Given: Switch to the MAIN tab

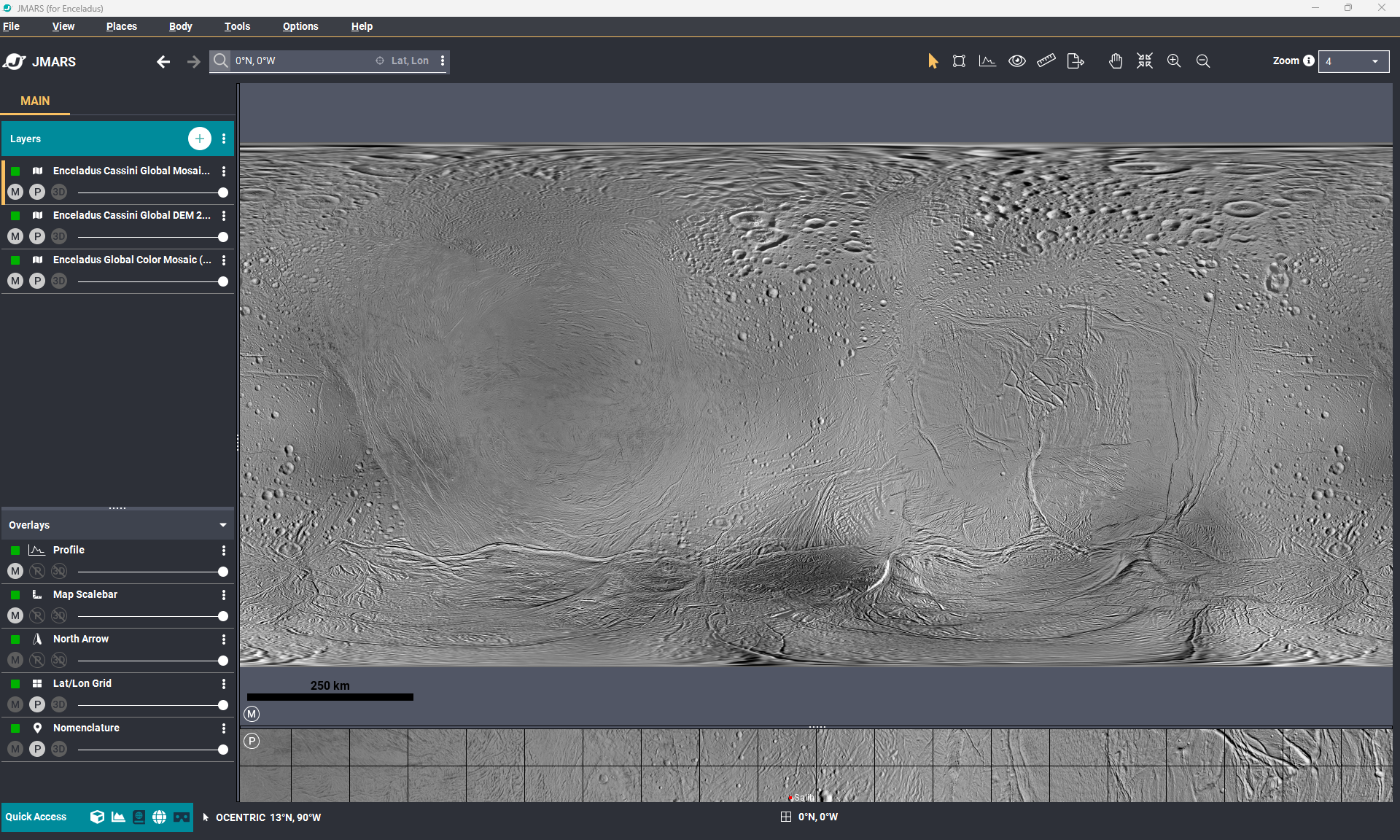Looking at the screenshot, I should pos(35,101).
